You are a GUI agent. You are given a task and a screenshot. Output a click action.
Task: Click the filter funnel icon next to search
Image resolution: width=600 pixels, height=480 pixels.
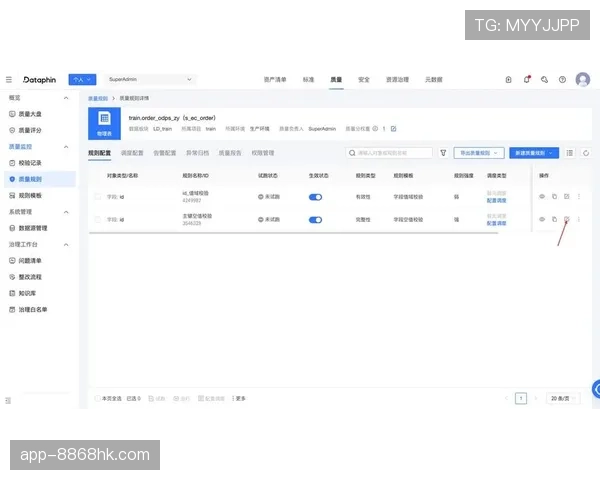pyautogui.click(x=443, y=153)
